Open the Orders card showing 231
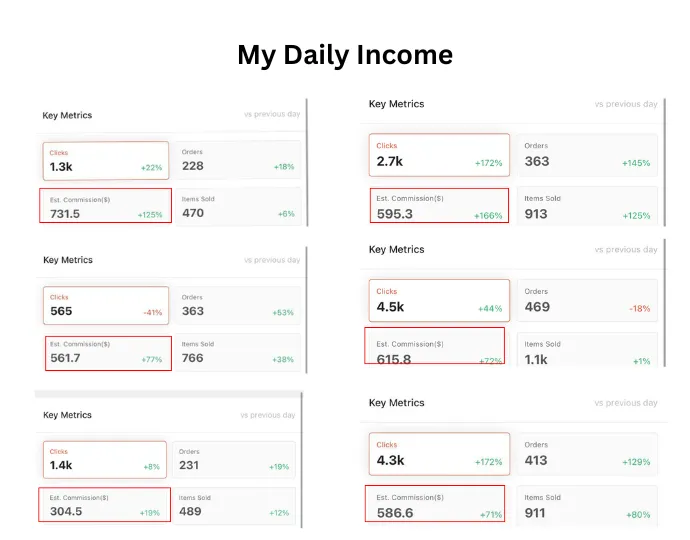690x540 pixels. (234, 459)
